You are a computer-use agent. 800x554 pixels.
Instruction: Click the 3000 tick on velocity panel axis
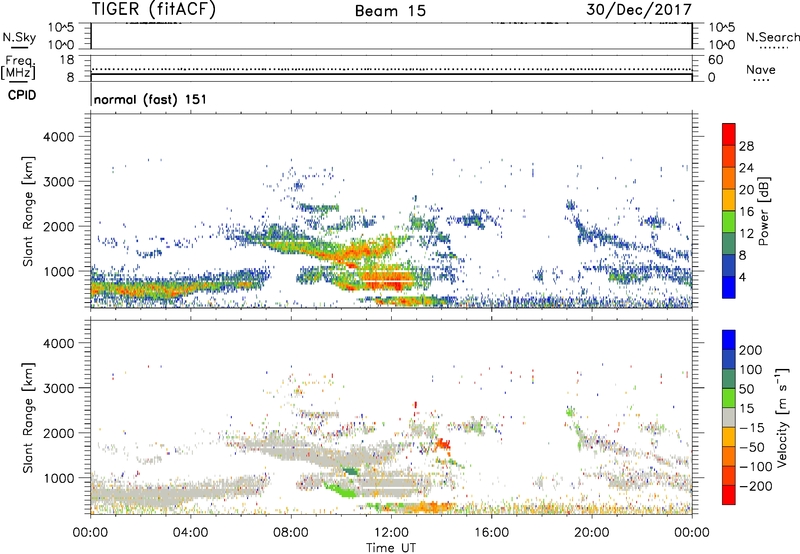pos(58,388)
